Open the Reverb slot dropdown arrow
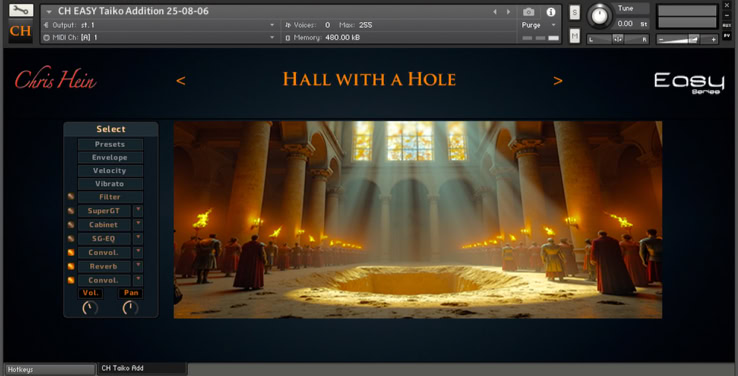This screenshot has width=738, height=376. pyautogui.click(x=138, y=265)
